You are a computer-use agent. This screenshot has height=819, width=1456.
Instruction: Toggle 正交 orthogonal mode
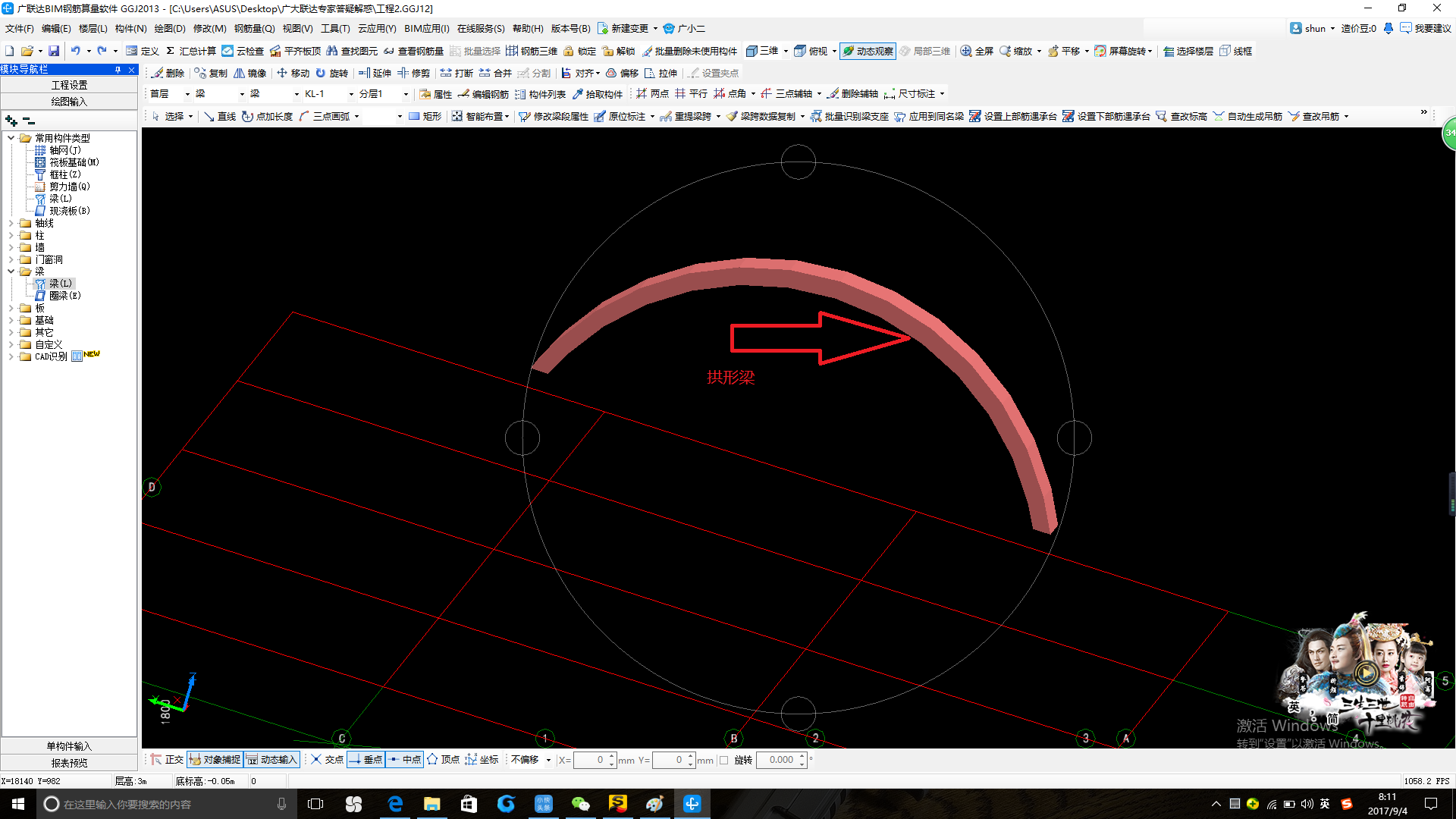pyautogui.click(x=167, y=759)
